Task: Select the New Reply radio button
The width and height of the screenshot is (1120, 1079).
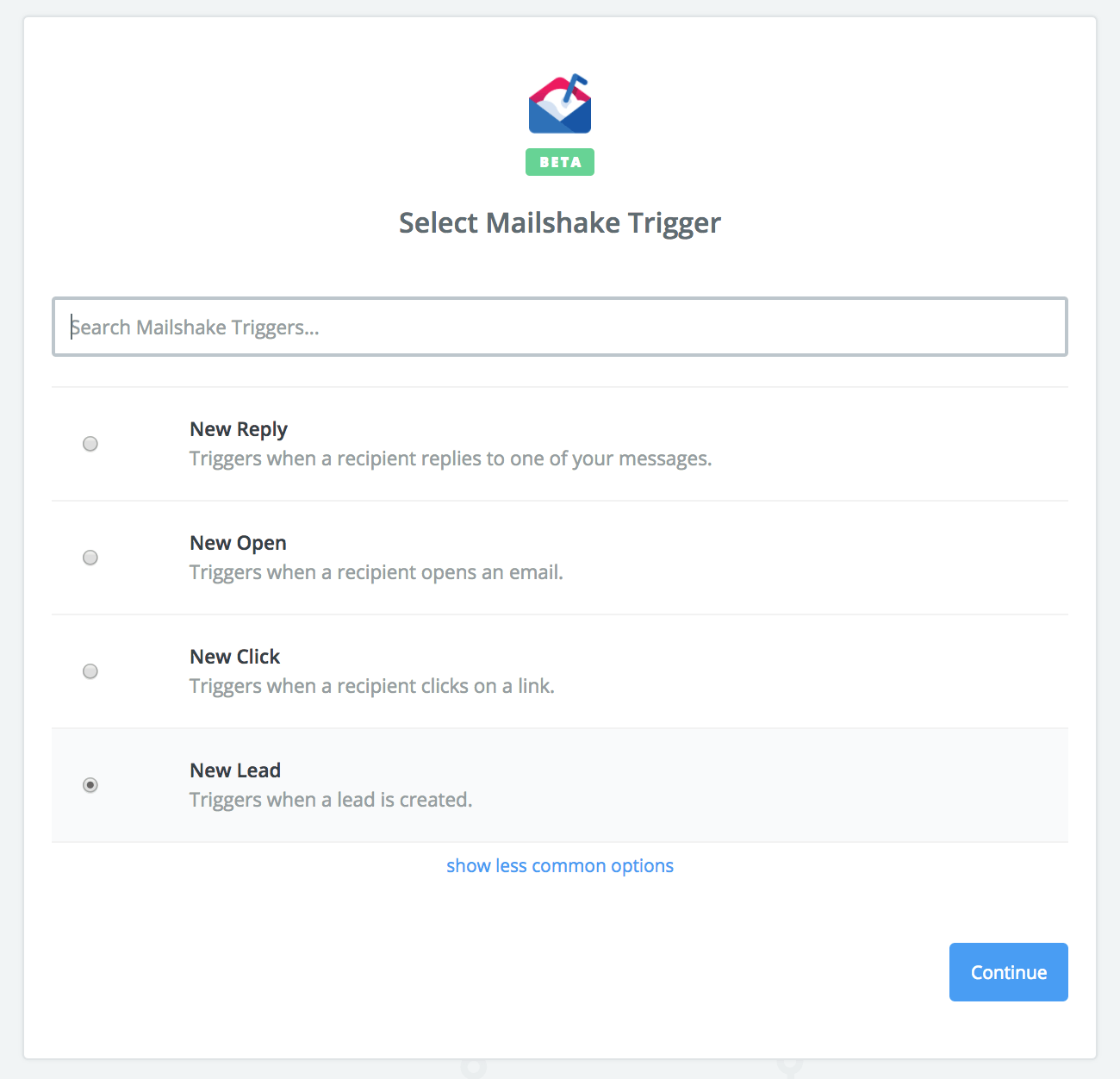Action: point(90,444)
